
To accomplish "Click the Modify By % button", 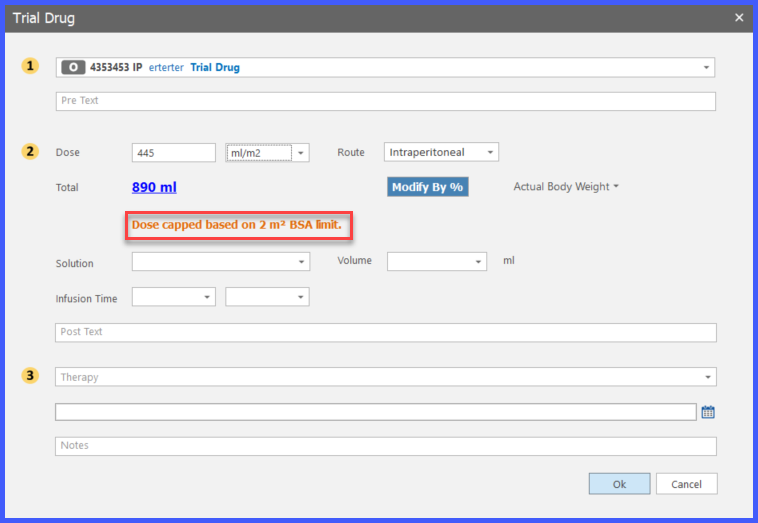I will click(x=428, y=187).
